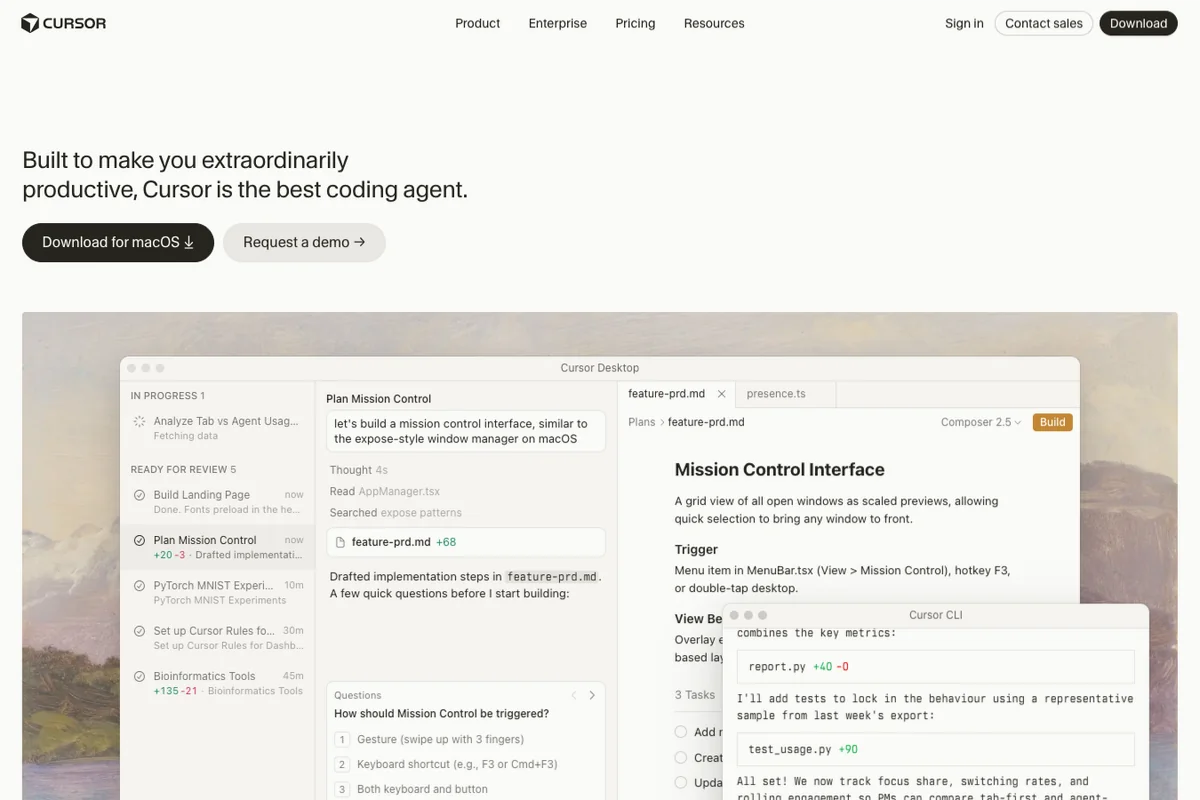Click the Cursor logo in the header

[x=64, y=23]
